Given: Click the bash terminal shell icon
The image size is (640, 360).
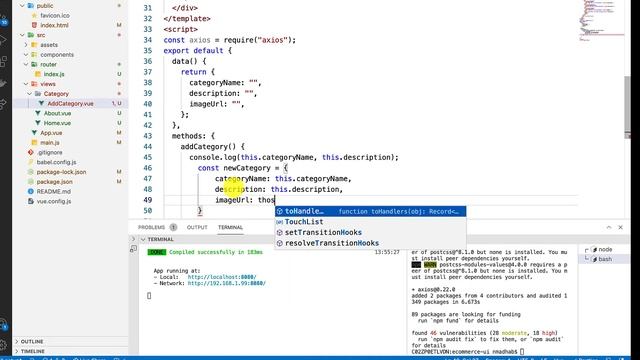Looking at the screenshot, I should click(595, 259).
